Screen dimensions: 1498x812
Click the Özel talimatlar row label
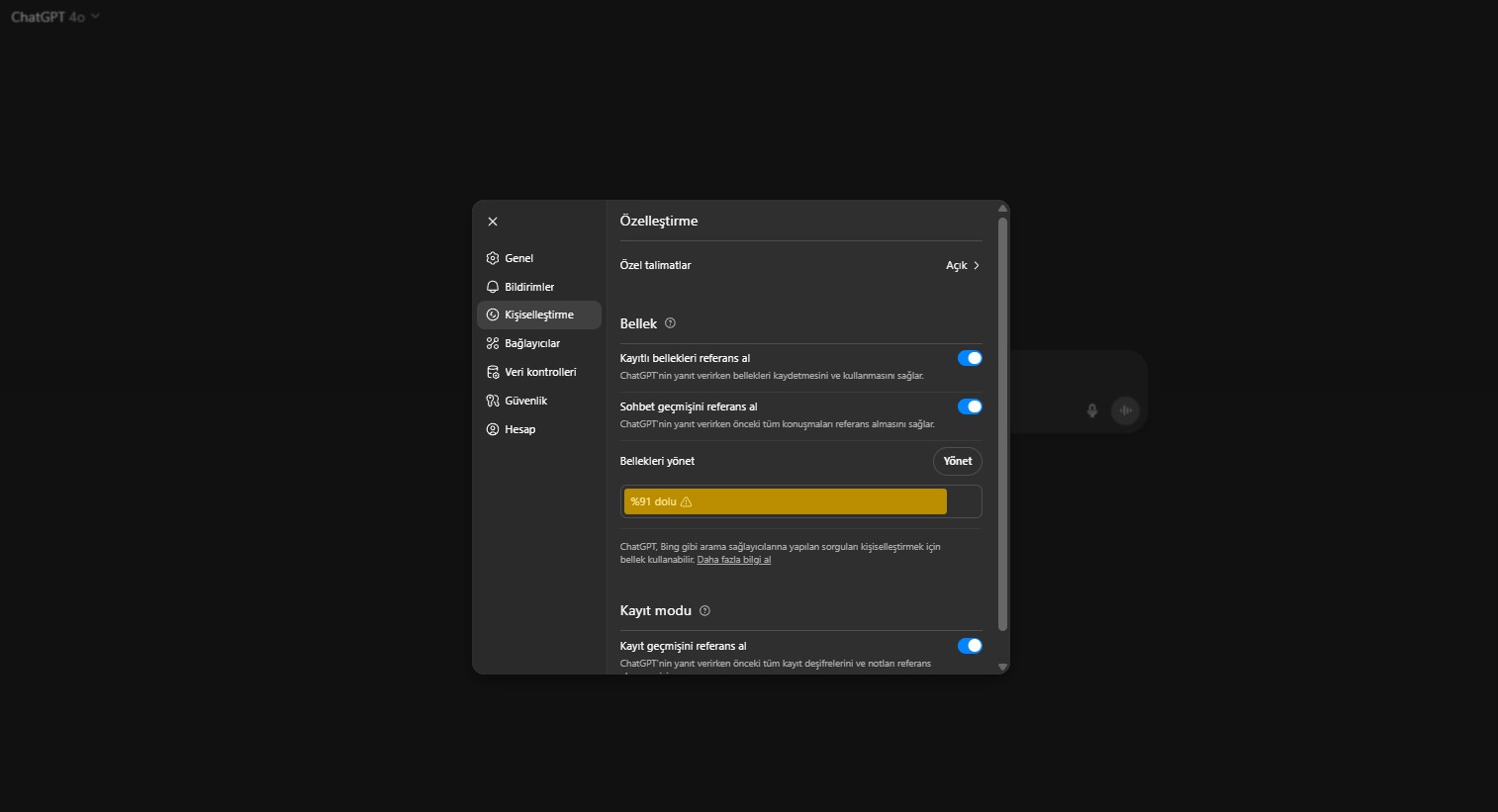pyautogui.click(x=655, y=265)
